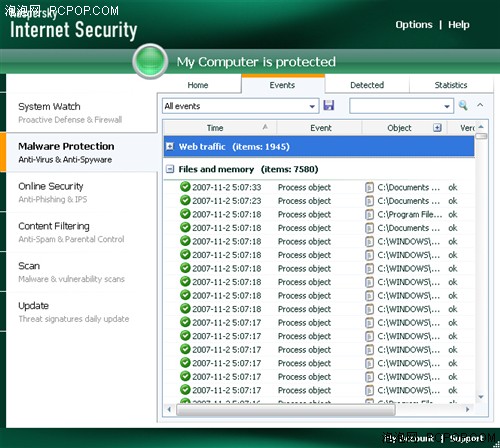The height and width of the screenshot is (448, 500).
Task: Click the horizontal scrollbar thumb in the events list
Action: pyautogui.click(x=286, y=409)
